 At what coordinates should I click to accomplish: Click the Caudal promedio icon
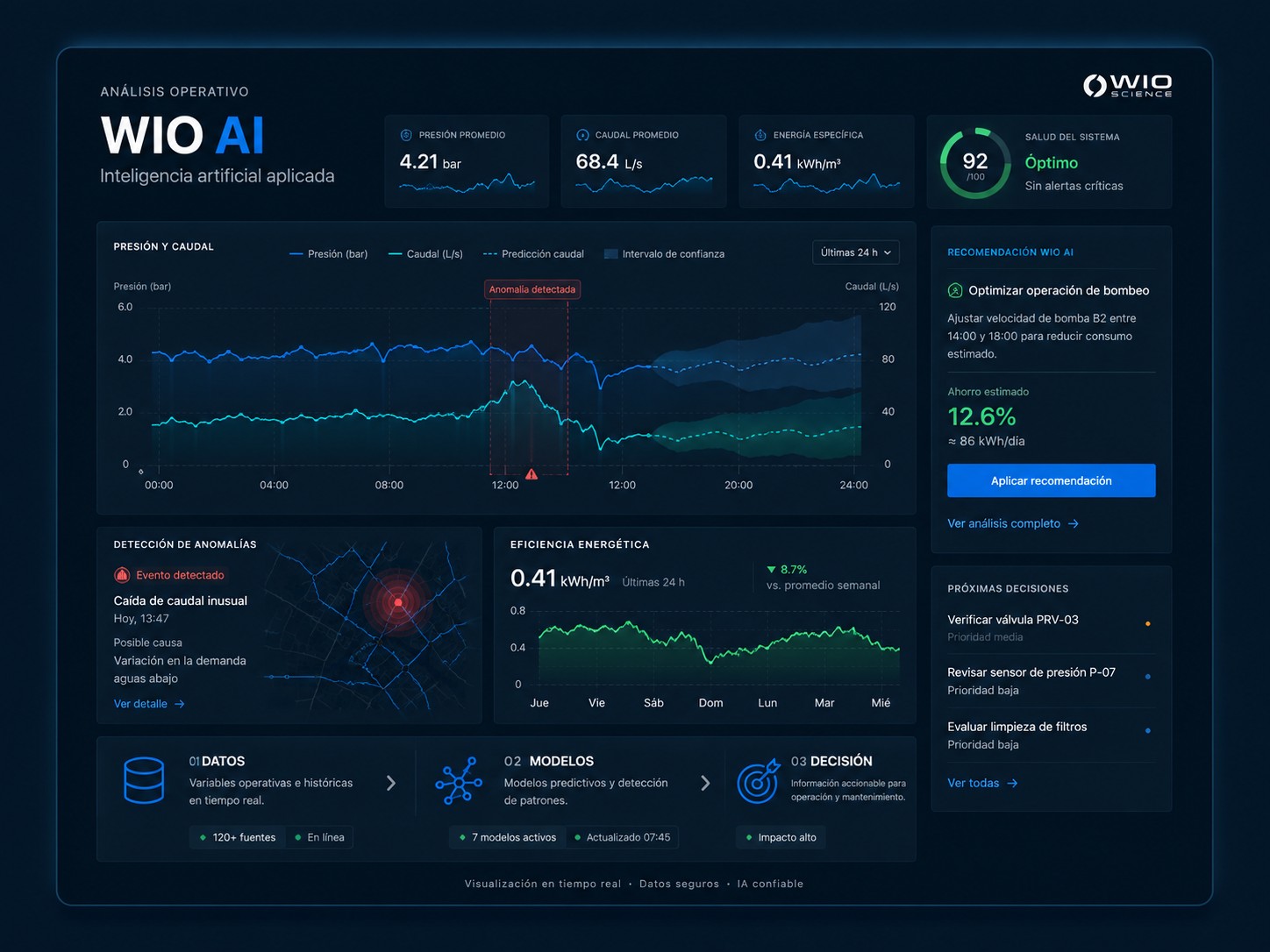pyautogui.click(x=582, y=135)
